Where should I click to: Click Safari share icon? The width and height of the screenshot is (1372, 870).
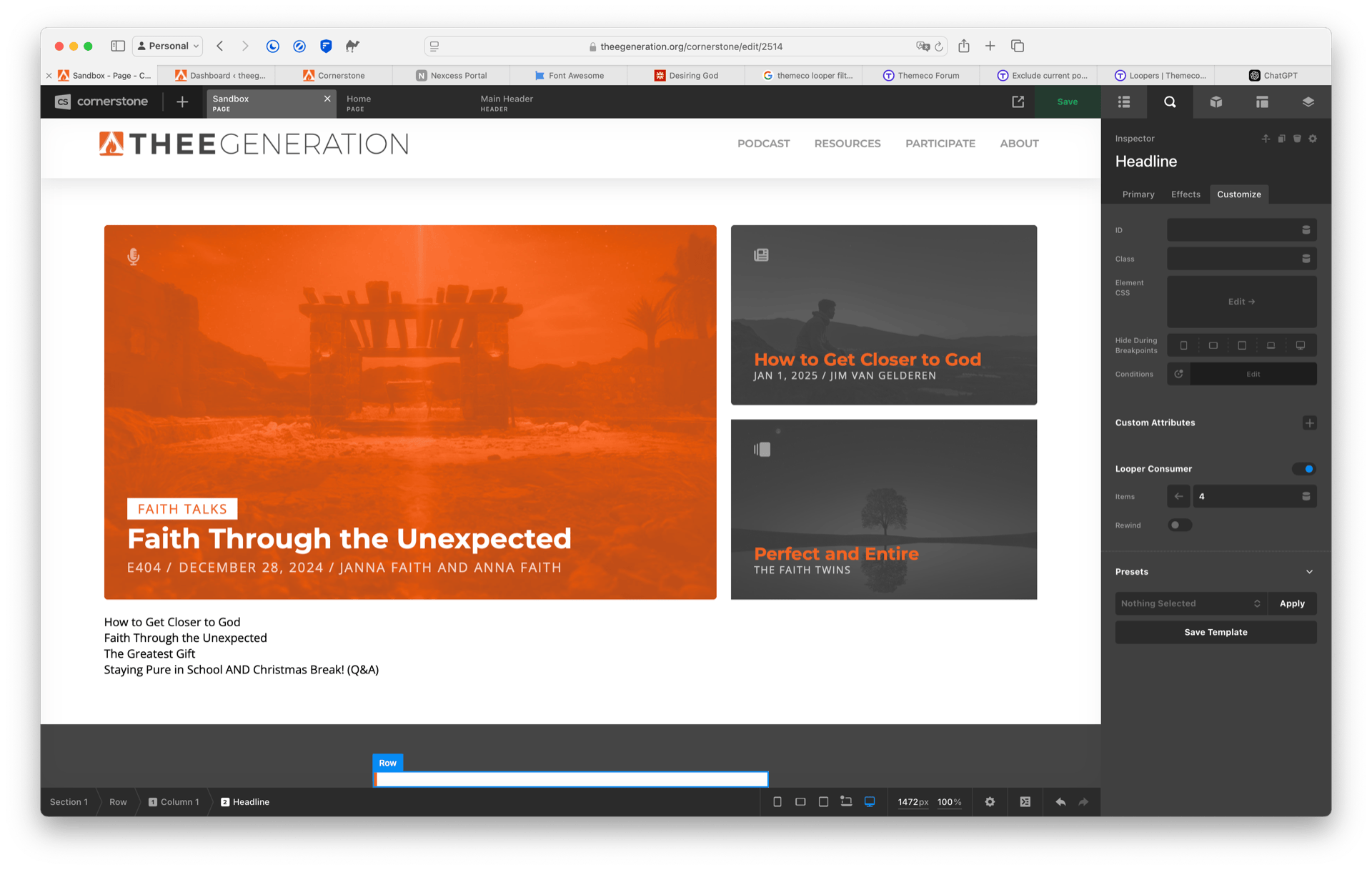click(x=963, y=46)
